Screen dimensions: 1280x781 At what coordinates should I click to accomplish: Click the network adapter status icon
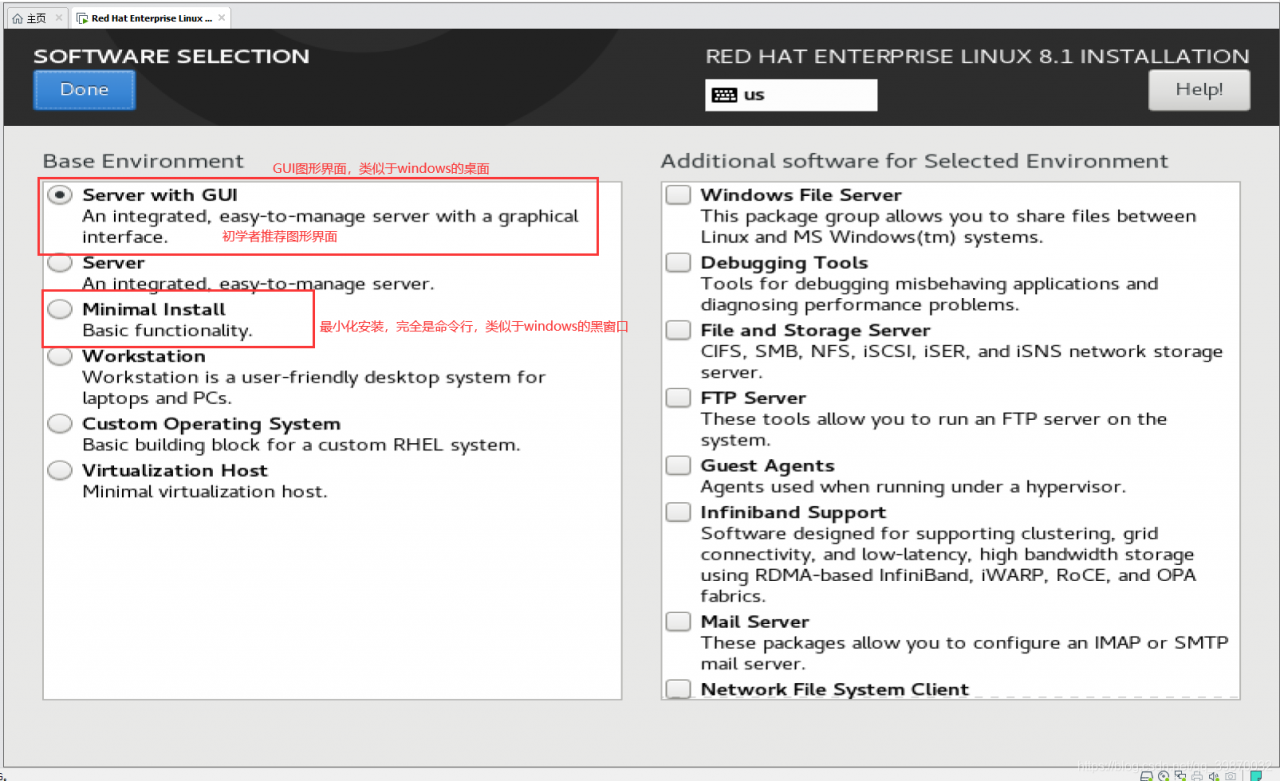click(x=1181, y=775)
